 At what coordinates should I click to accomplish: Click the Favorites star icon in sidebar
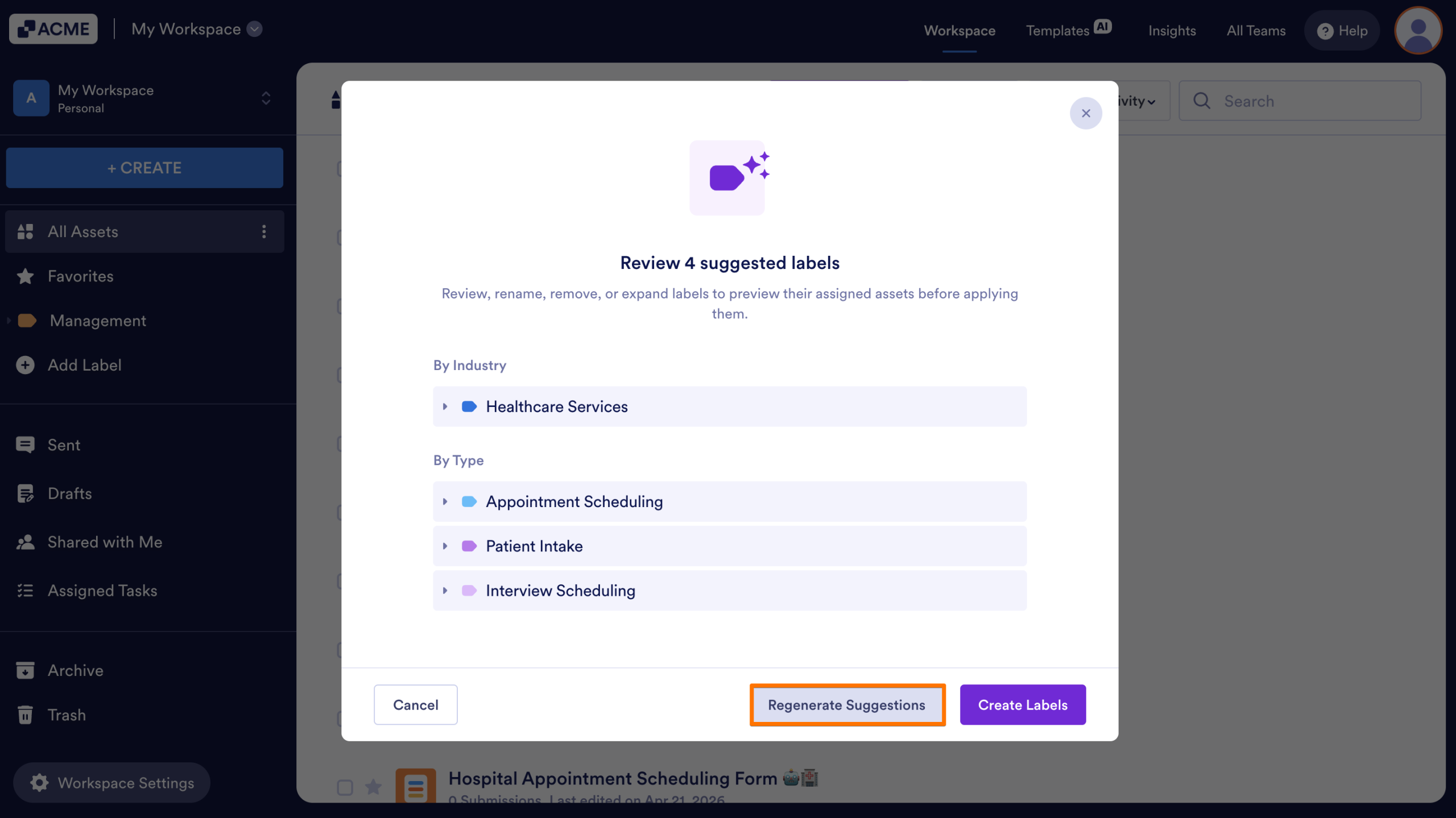click(x=25, y=276)
